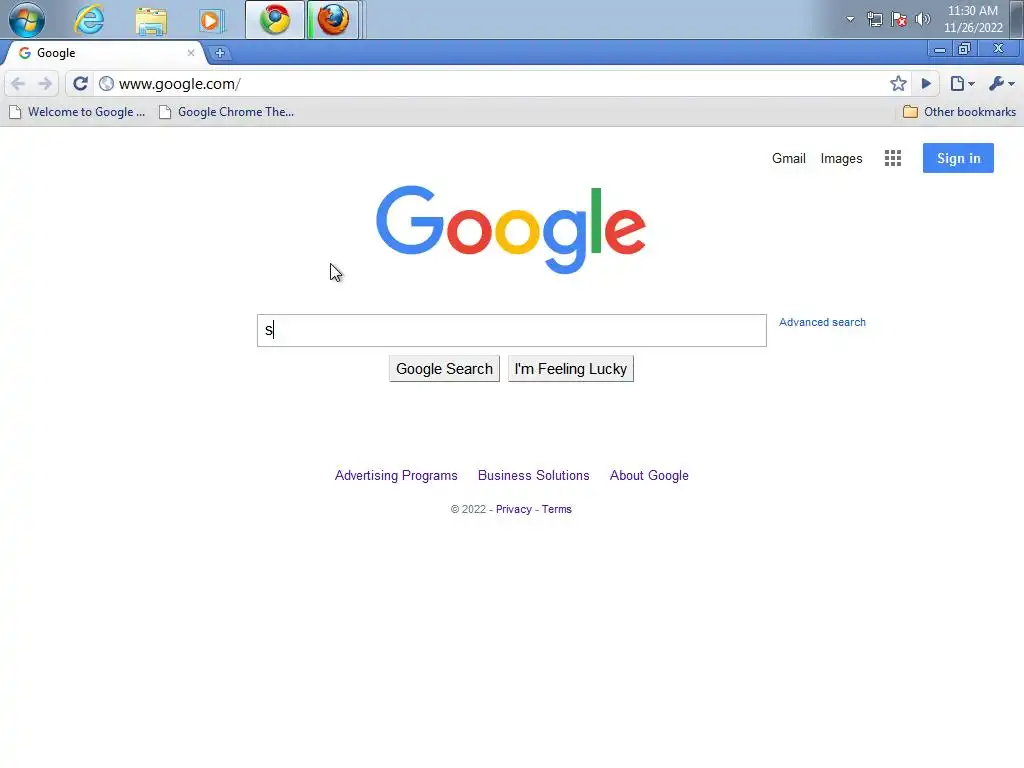Open Windows Explorer from the taskbar
This screenshot has width=1024, height=768.
pos(151,20)
